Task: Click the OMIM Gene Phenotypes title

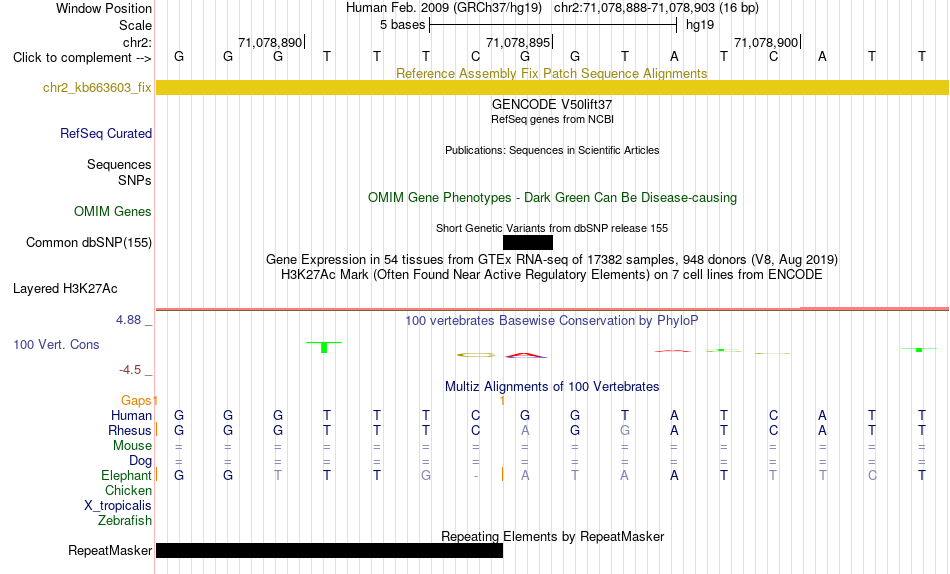Action: pos(552,198)
